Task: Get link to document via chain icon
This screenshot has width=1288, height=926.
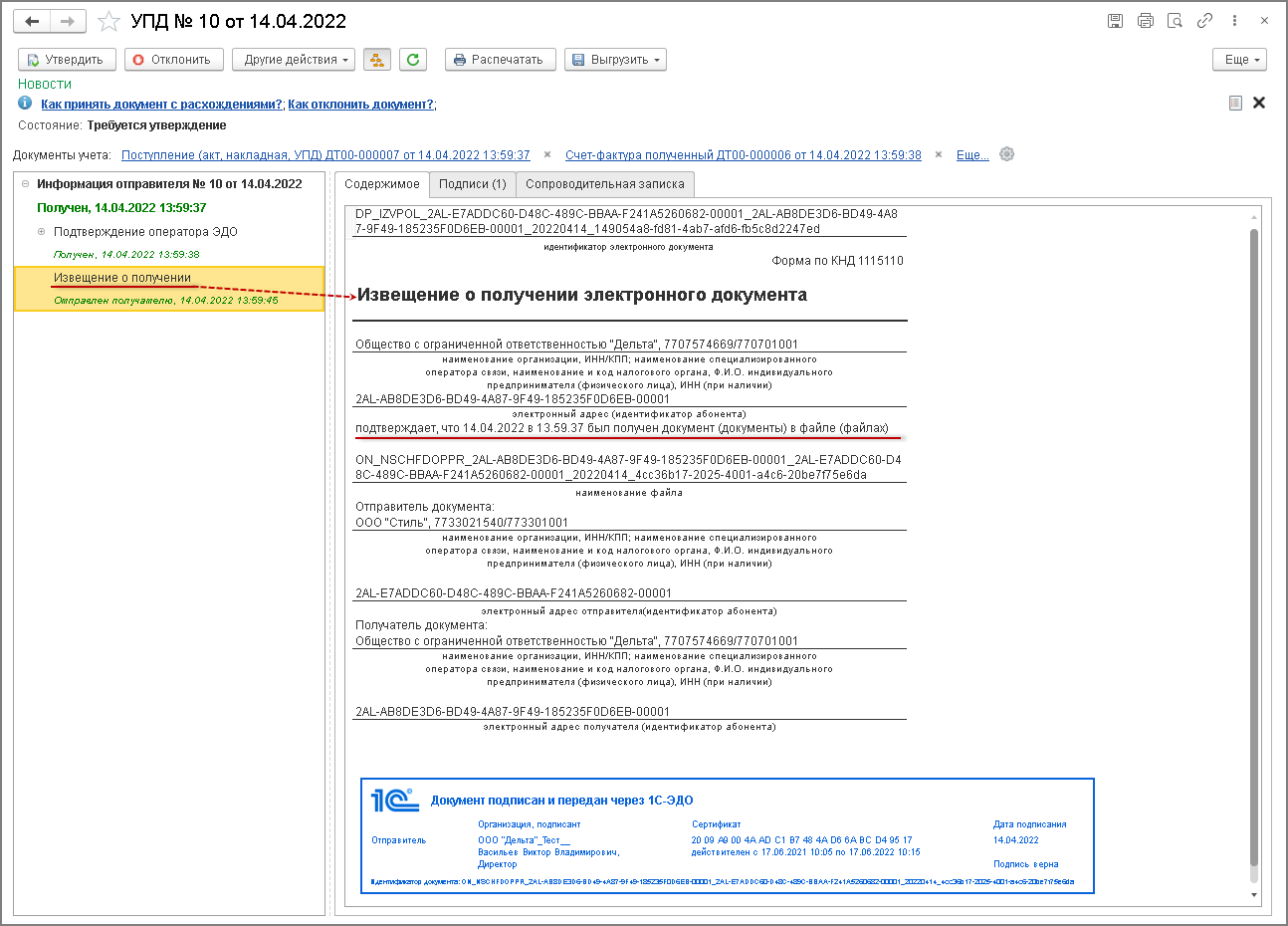Action: pyautogui.click(x=1204, y=21)
